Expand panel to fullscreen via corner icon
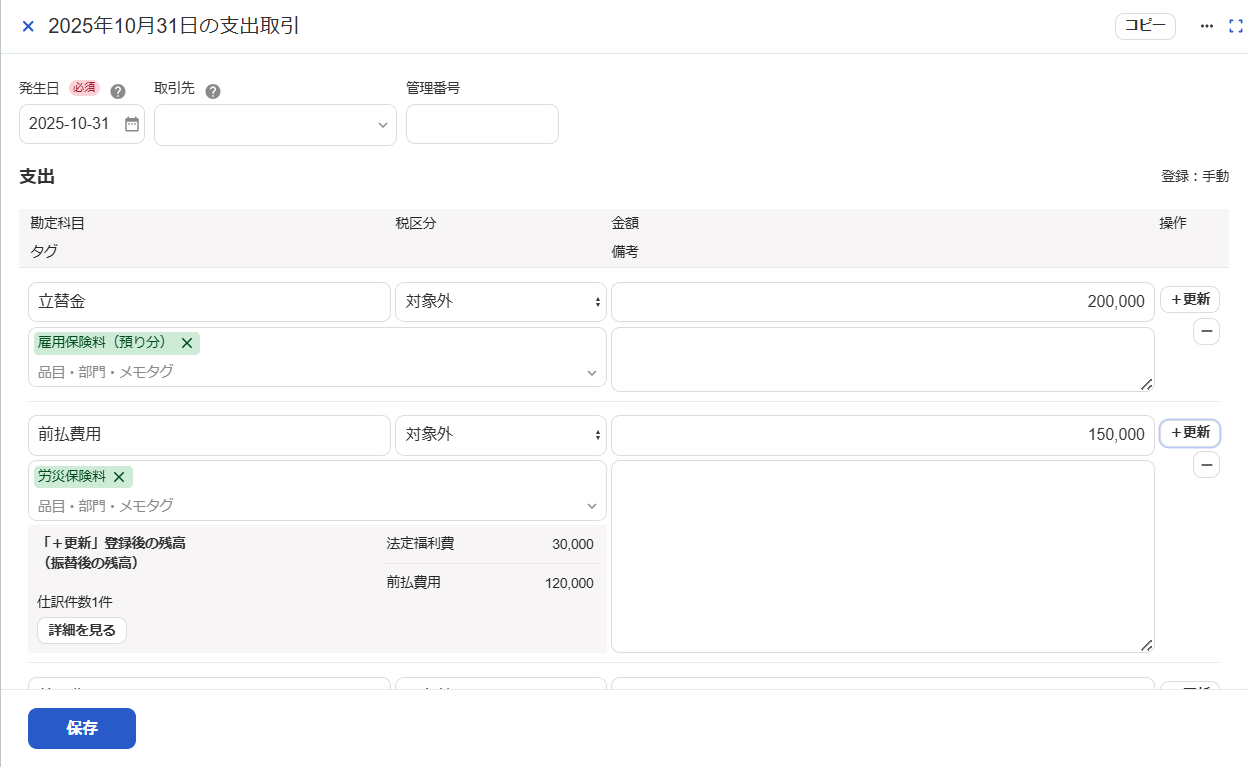Image resolution: width=1248 pixels, height=767 pixels. click(x=1235, y=26)
